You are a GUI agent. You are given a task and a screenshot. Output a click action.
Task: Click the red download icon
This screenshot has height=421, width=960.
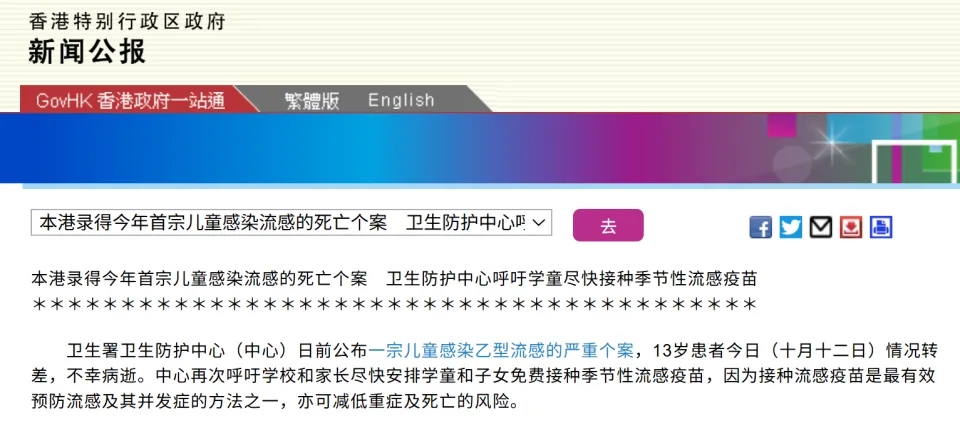(850, 228)
